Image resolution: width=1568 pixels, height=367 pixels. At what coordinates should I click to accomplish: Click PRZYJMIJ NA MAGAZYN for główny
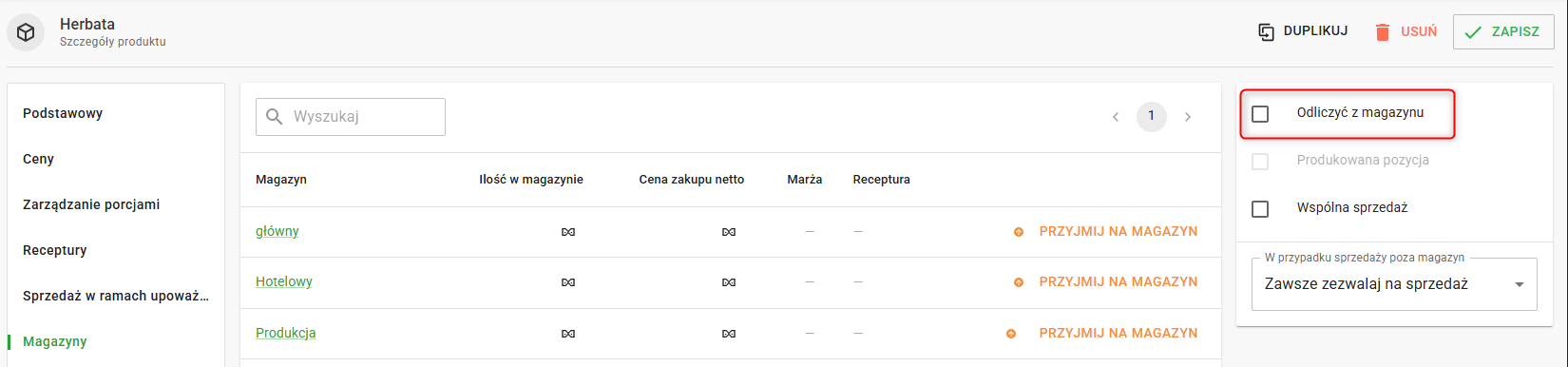(1119, 231)
